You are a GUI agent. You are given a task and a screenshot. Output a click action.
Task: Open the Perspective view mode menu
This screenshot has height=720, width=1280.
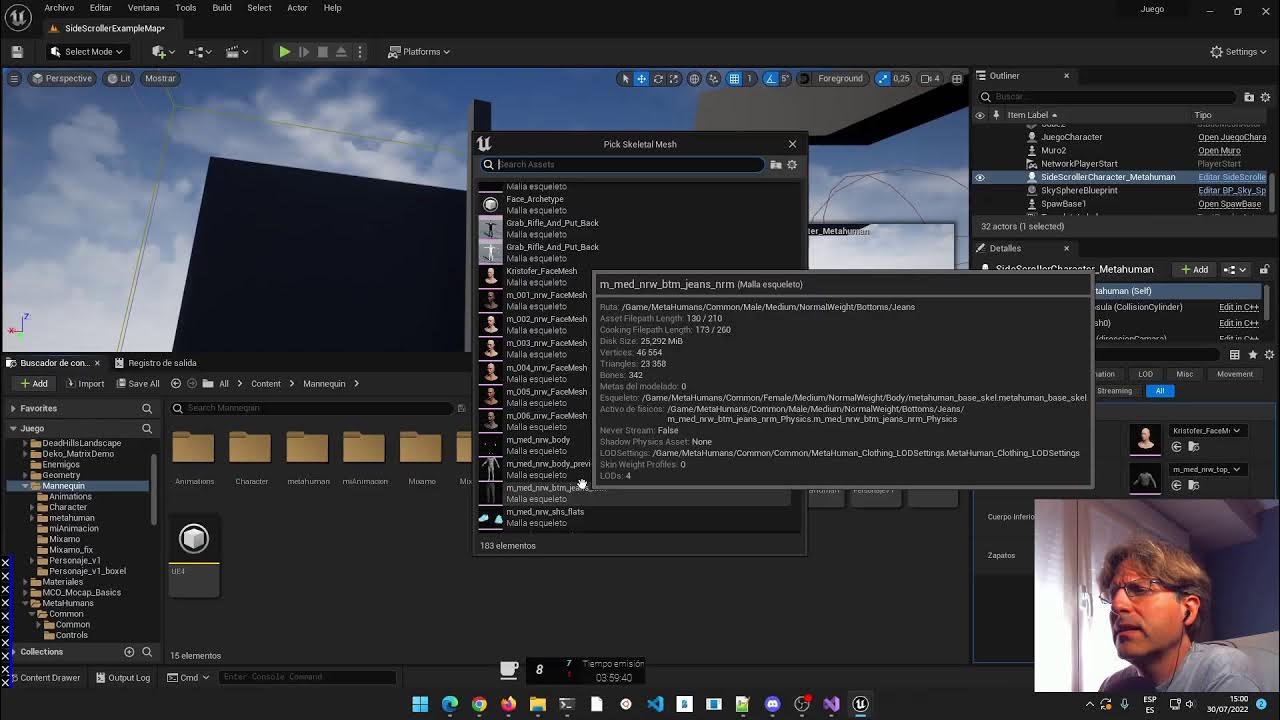[x=61, y=78]
